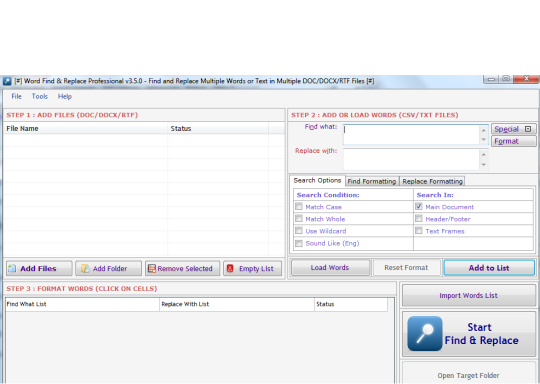Click the Remove Selected button
The height and width of the screenshot is (384, 540).
coord(182,268)
